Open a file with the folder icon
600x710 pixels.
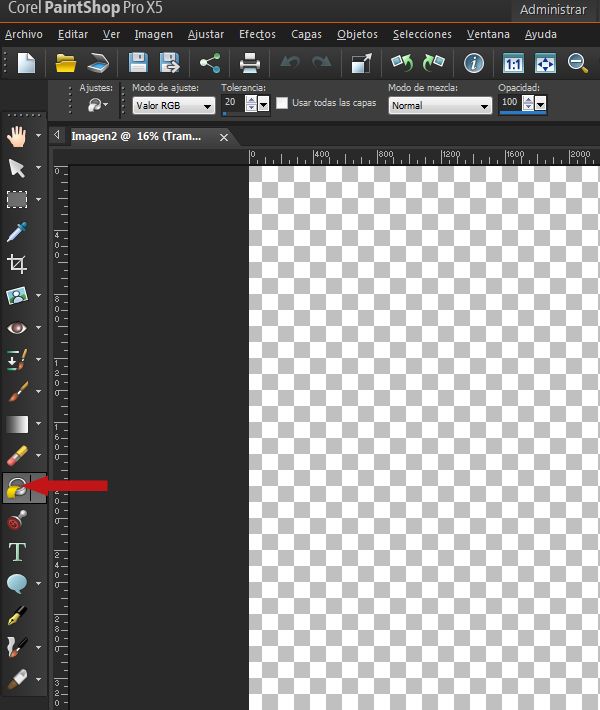[x=66, y=63]
